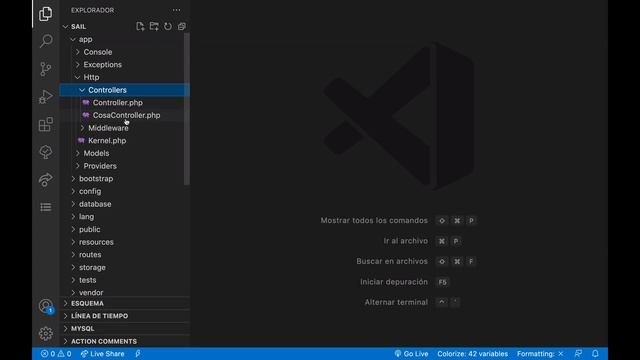Click 'Ir al archivo' hint text
The height and width of the screenshot is (360, 640).
click(406, 241)
